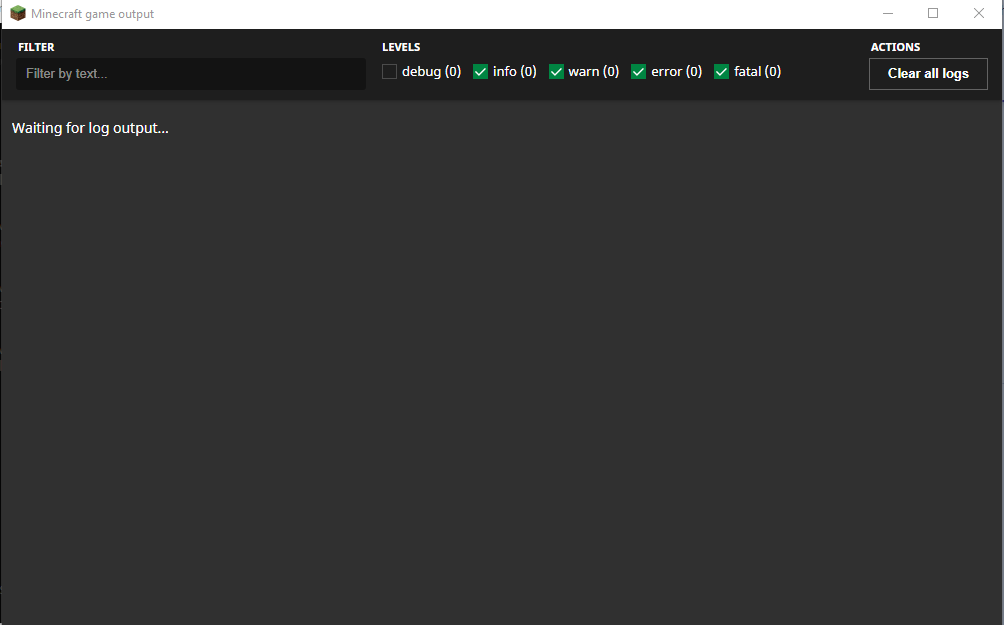Minimize the Minecraft game output window
Image resolution: width=1004 pixels, height=625 pixels.
[887, 13]
